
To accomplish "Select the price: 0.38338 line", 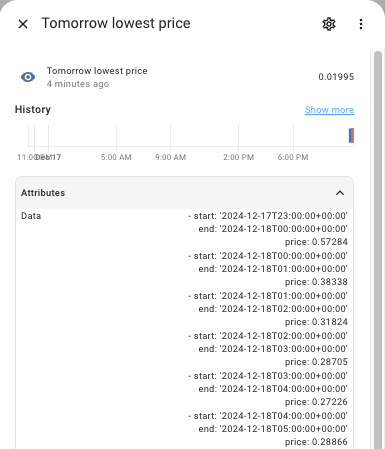I will click(316, 282).
